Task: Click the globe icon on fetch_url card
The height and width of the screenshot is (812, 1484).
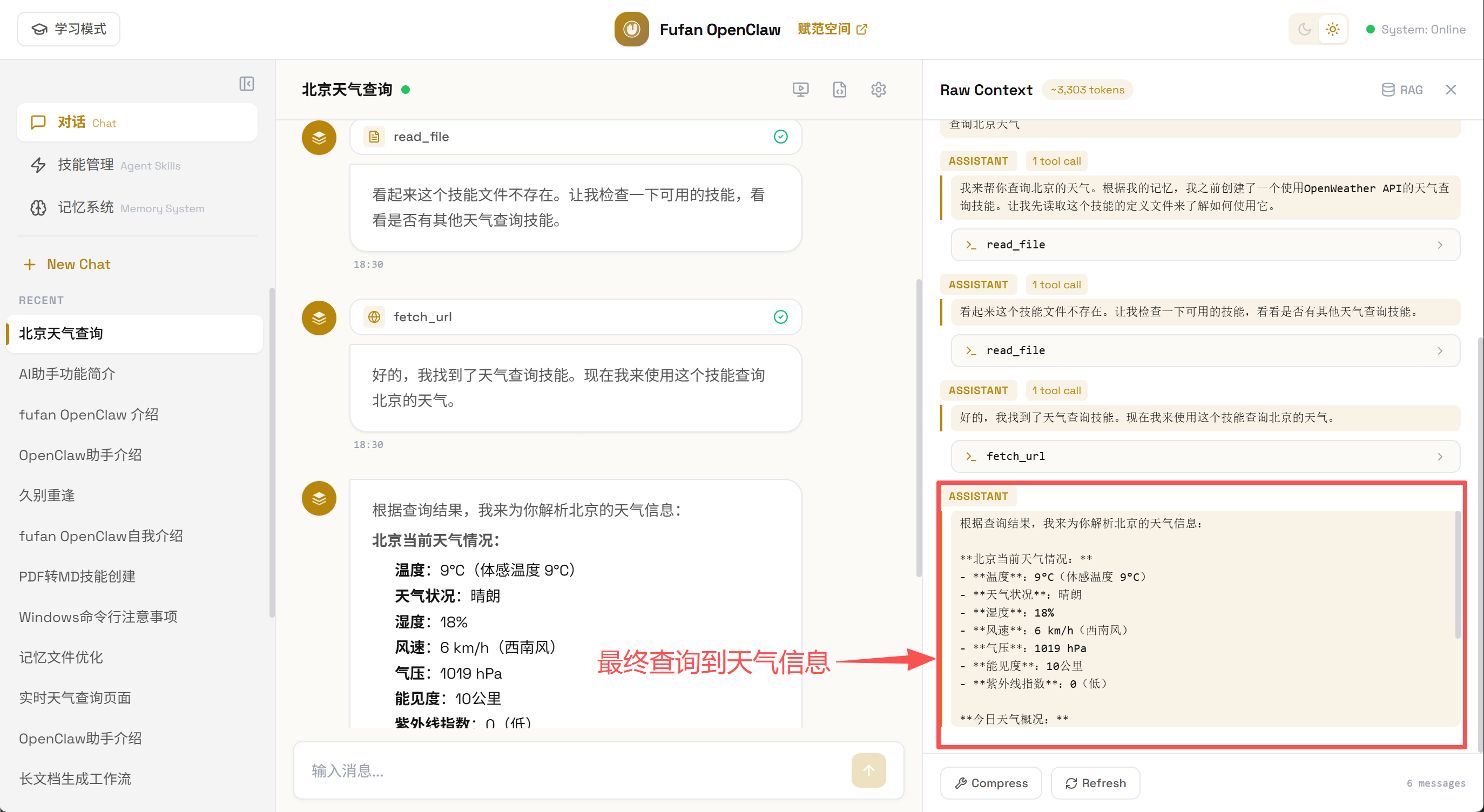Action: (x=374, y=317)
